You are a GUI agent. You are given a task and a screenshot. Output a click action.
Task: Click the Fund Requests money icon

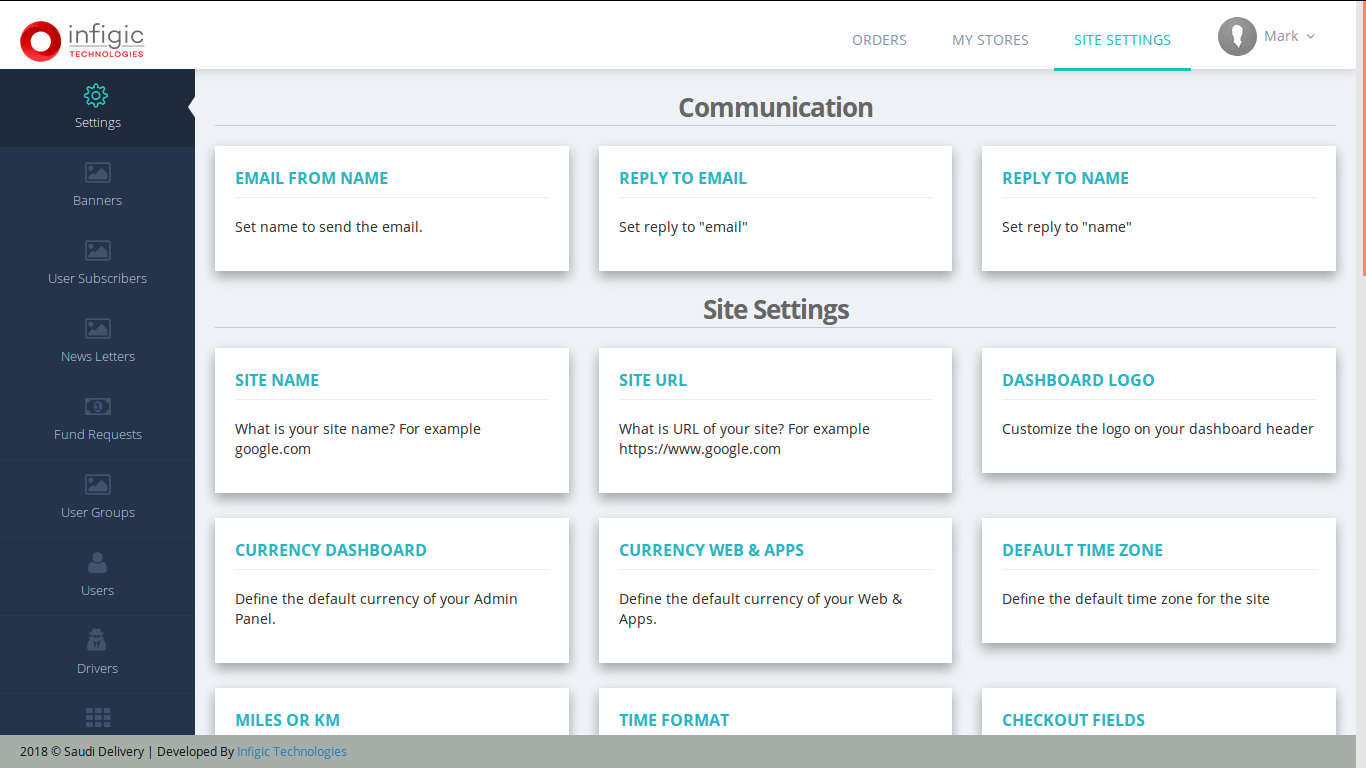point(97,407)
